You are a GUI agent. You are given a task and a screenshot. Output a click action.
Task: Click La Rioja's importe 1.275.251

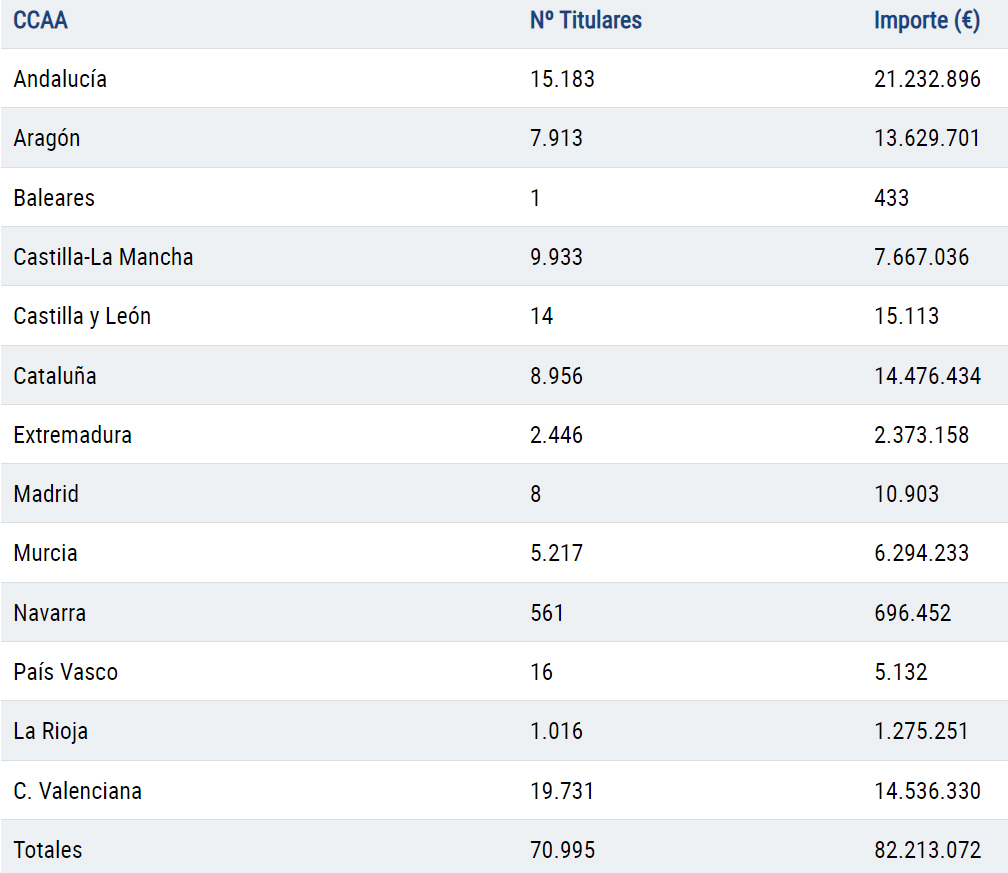point(921,731)
